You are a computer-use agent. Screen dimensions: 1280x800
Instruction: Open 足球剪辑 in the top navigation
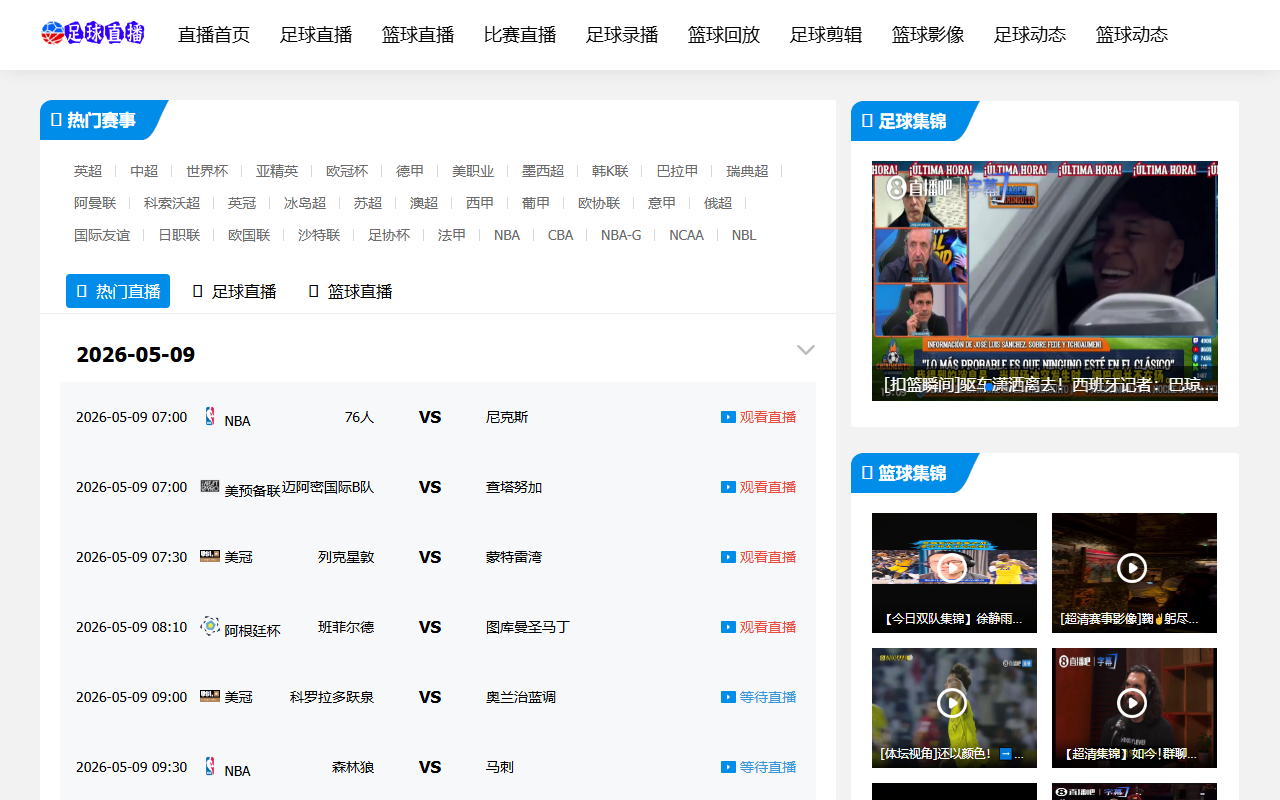click(826, 35)
